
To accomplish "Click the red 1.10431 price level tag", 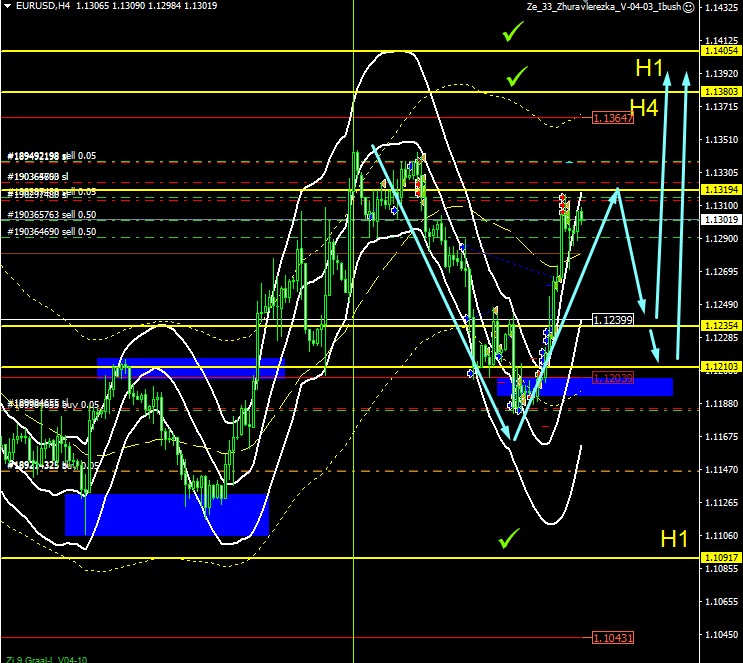I will tap(612, 637).
